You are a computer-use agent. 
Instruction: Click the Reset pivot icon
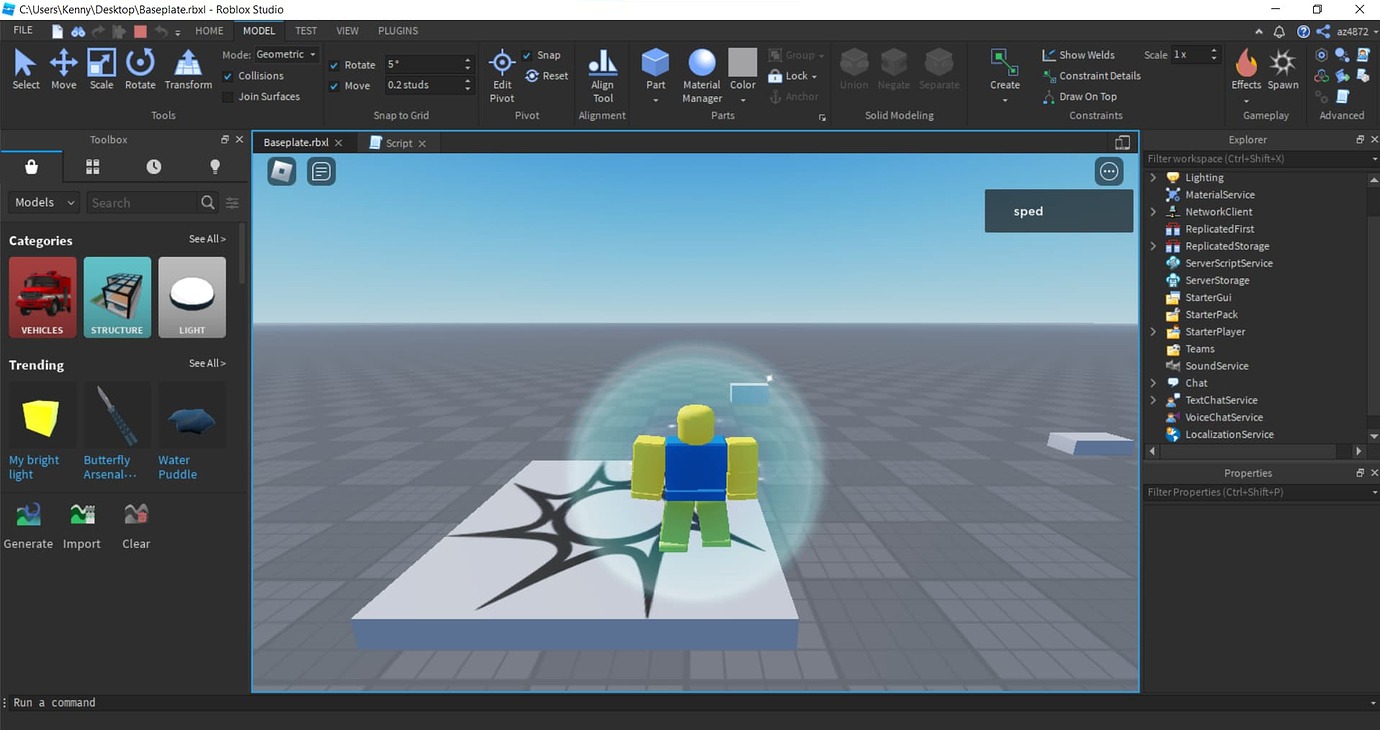coord(547,76)
